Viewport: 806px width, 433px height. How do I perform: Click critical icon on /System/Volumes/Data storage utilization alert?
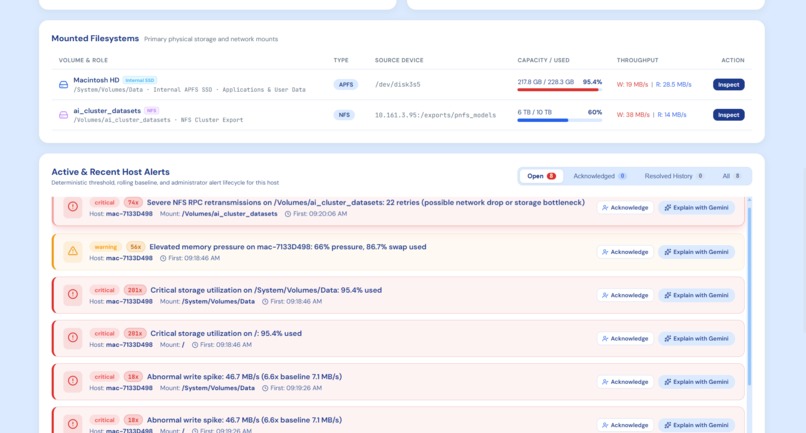coord(72,294)
